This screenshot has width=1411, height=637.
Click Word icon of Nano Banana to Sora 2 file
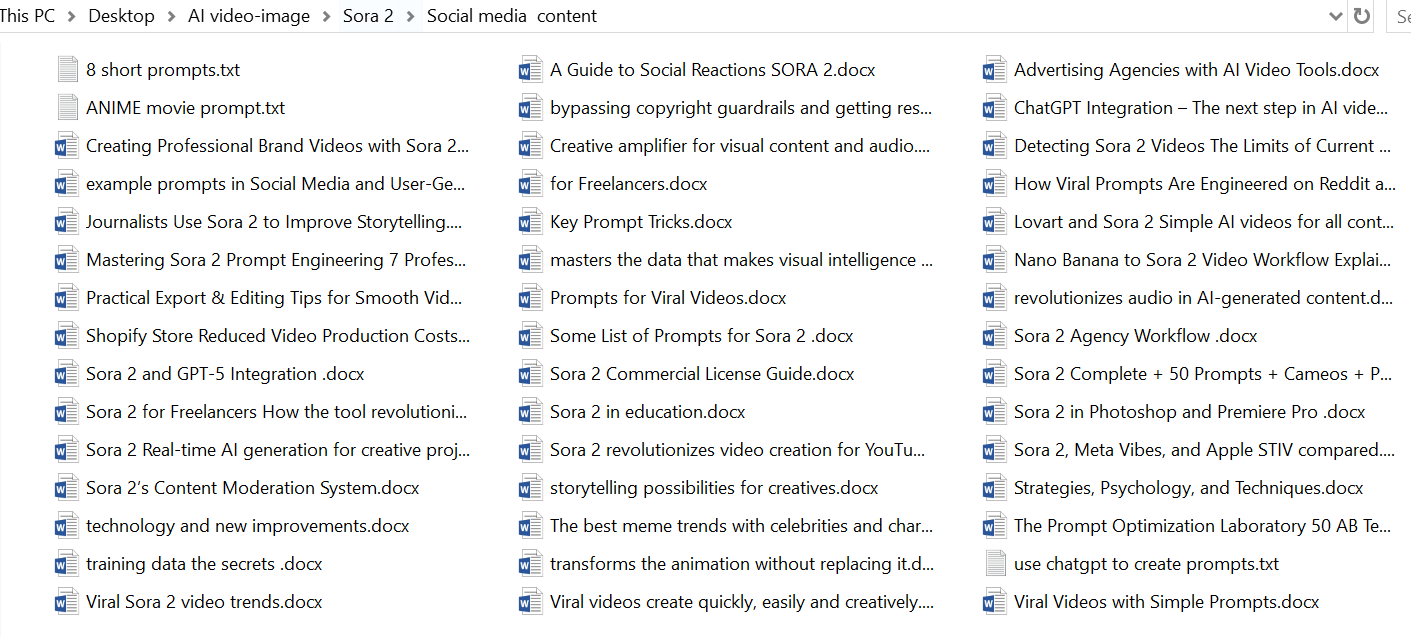[x=995, y=260]
